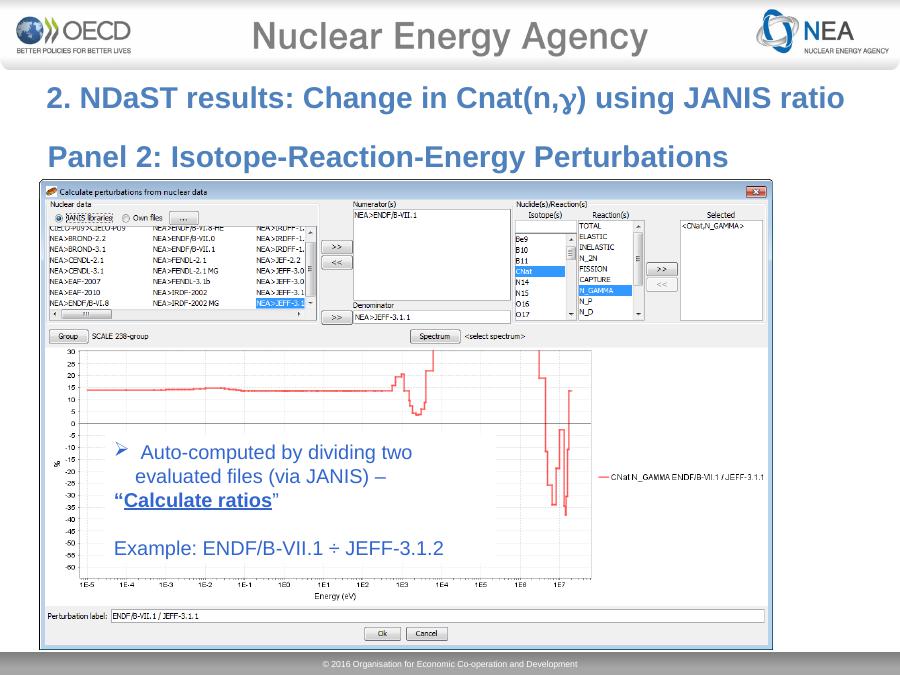Close the Calculate perturbations dialog
This screenshot has width=900, height=675.
[756, 191]
